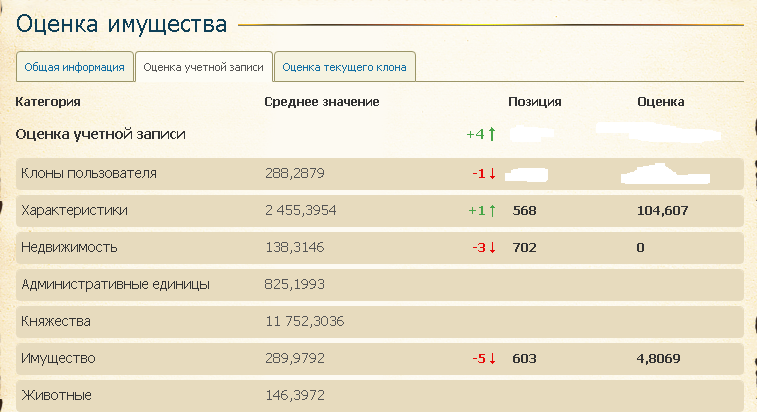Switch to Оценка текущего клона tab
The width and height of the screenshot is (757, 412).
coord(345,67)
